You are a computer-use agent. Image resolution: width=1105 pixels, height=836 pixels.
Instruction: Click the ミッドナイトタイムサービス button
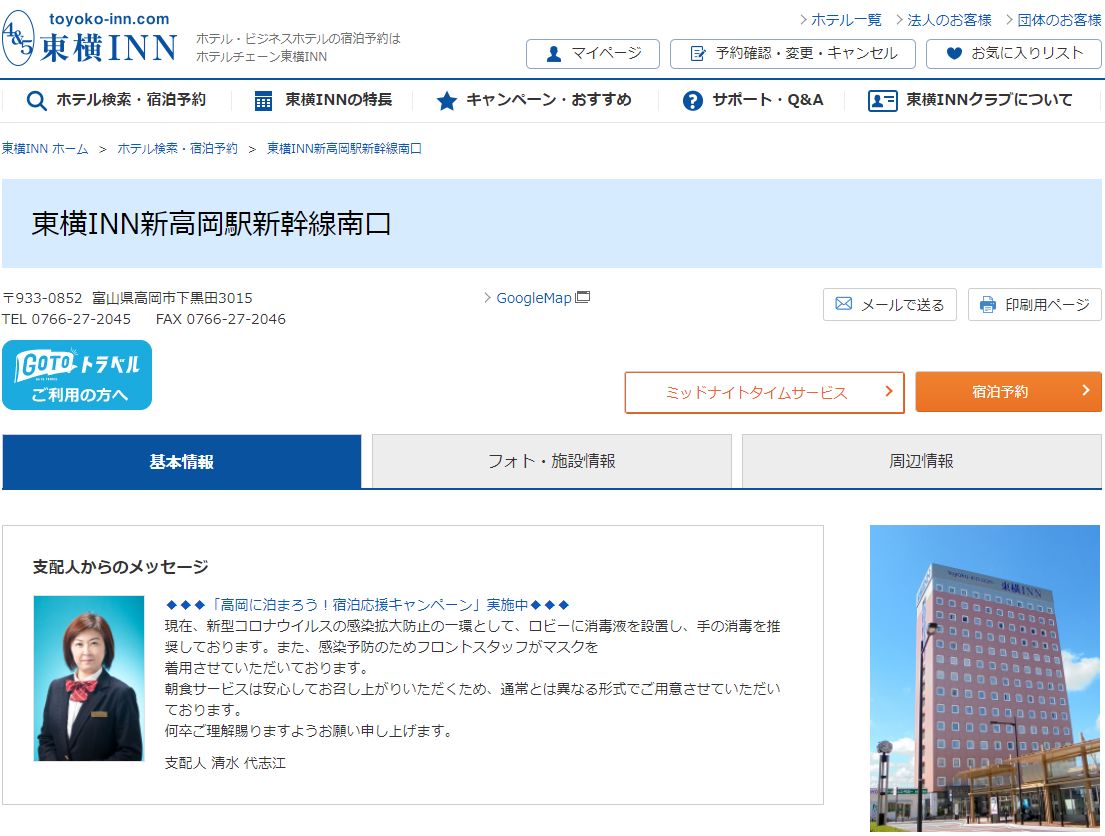pos(765,392)
